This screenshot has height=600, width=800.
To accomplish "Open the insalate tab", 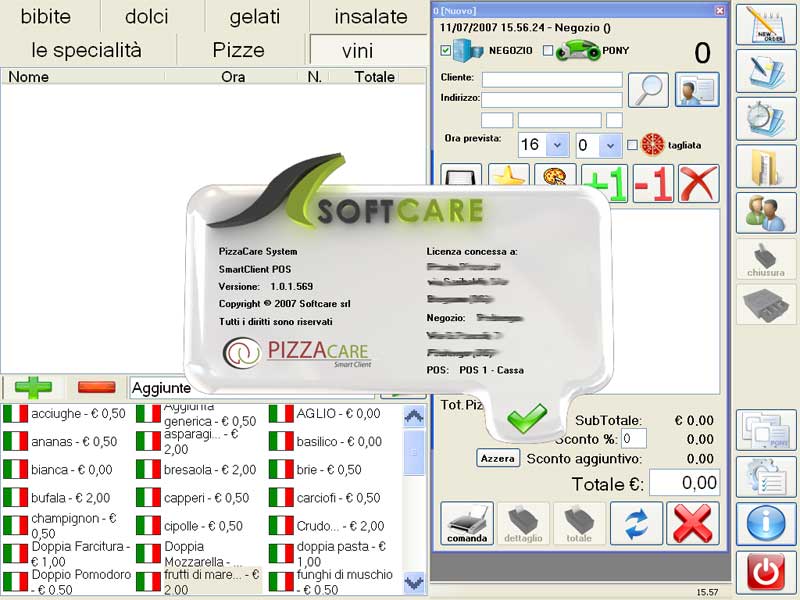I will tap(371, 16).
